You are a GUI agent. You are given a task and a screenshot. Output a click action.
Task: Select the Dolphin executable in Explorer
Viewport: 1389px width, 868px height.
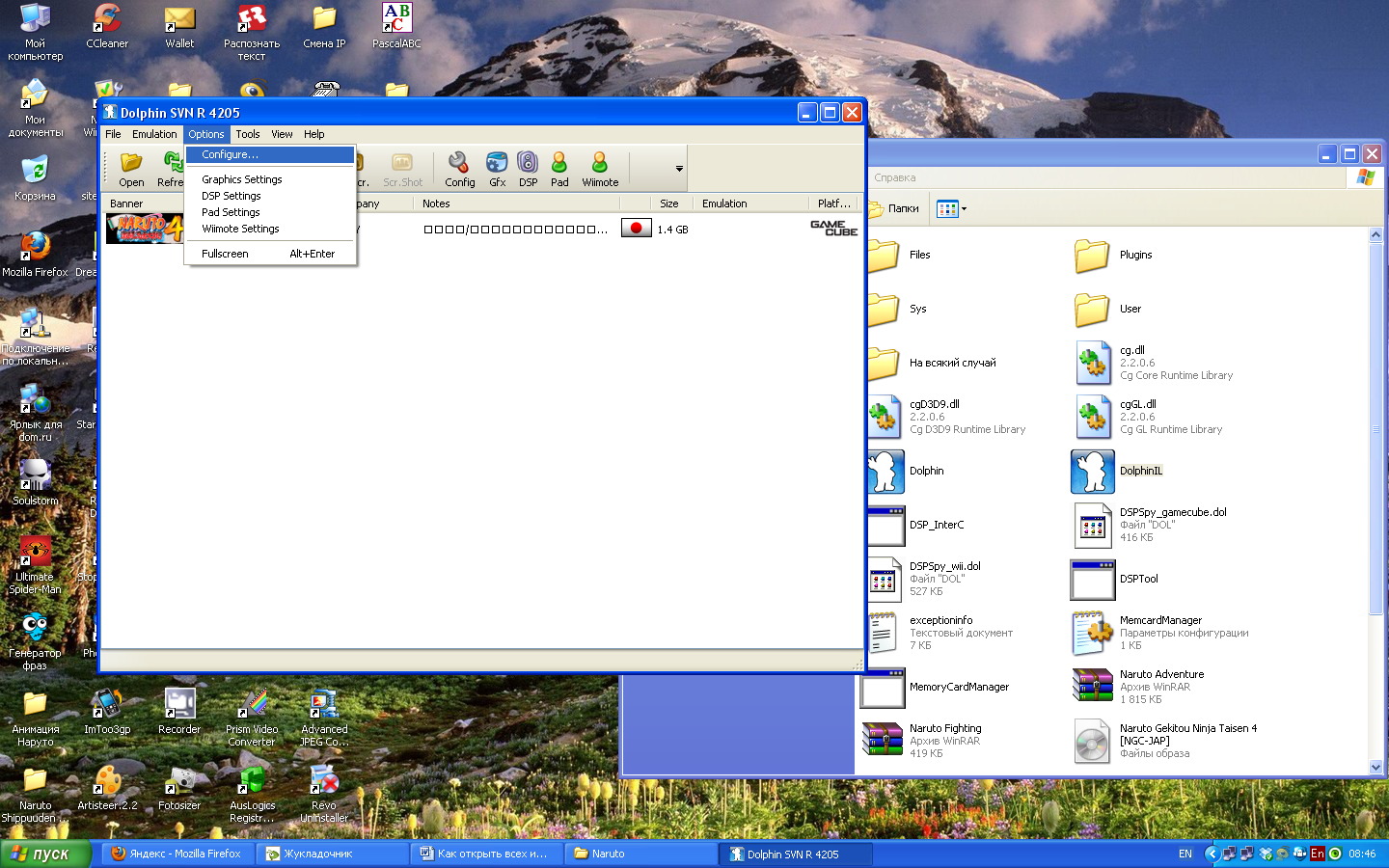pos(906,471)
